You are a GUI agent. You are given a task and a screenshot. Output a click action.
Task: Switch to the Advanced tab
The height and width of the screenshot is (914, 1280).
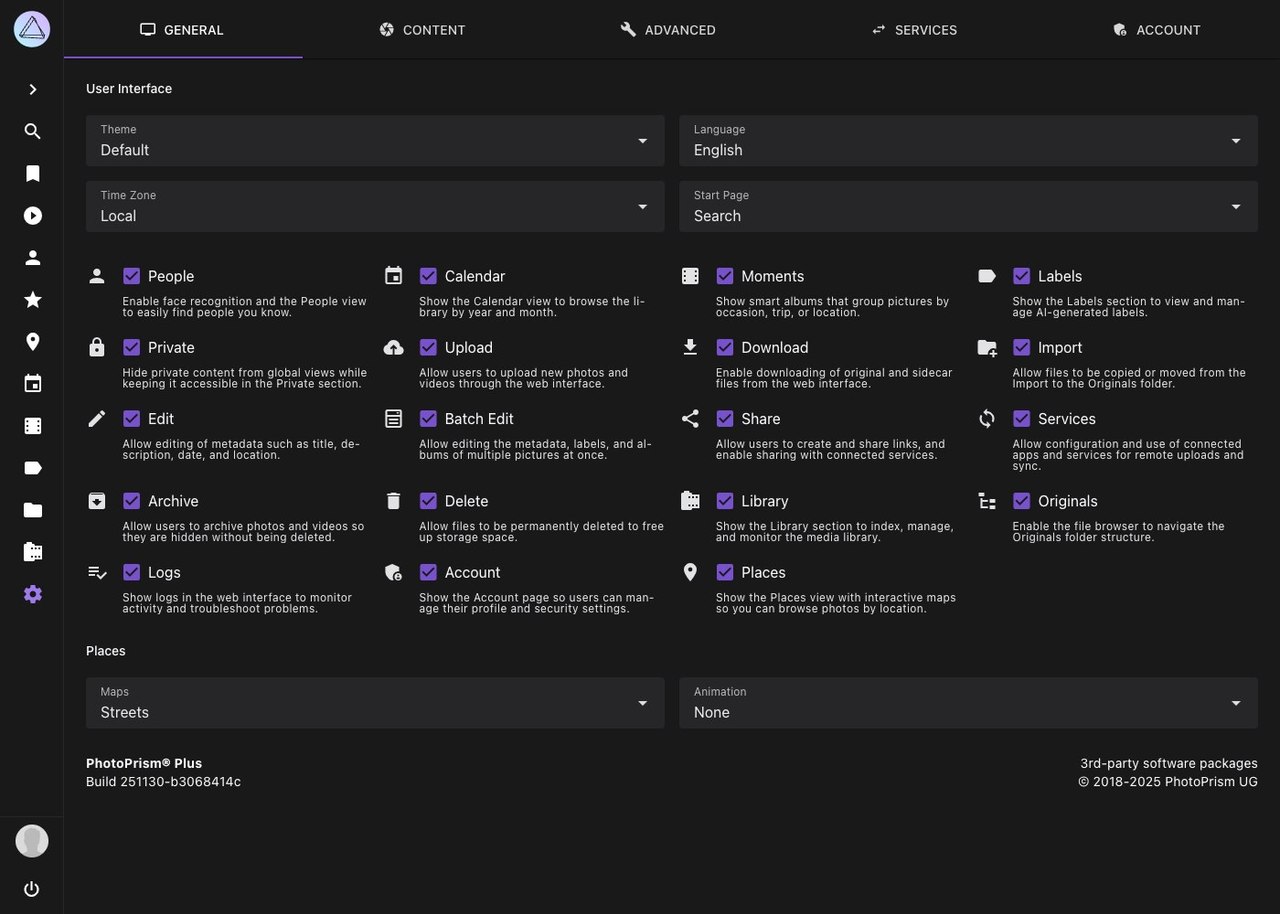pyautogui.click(x=668, y=30)
